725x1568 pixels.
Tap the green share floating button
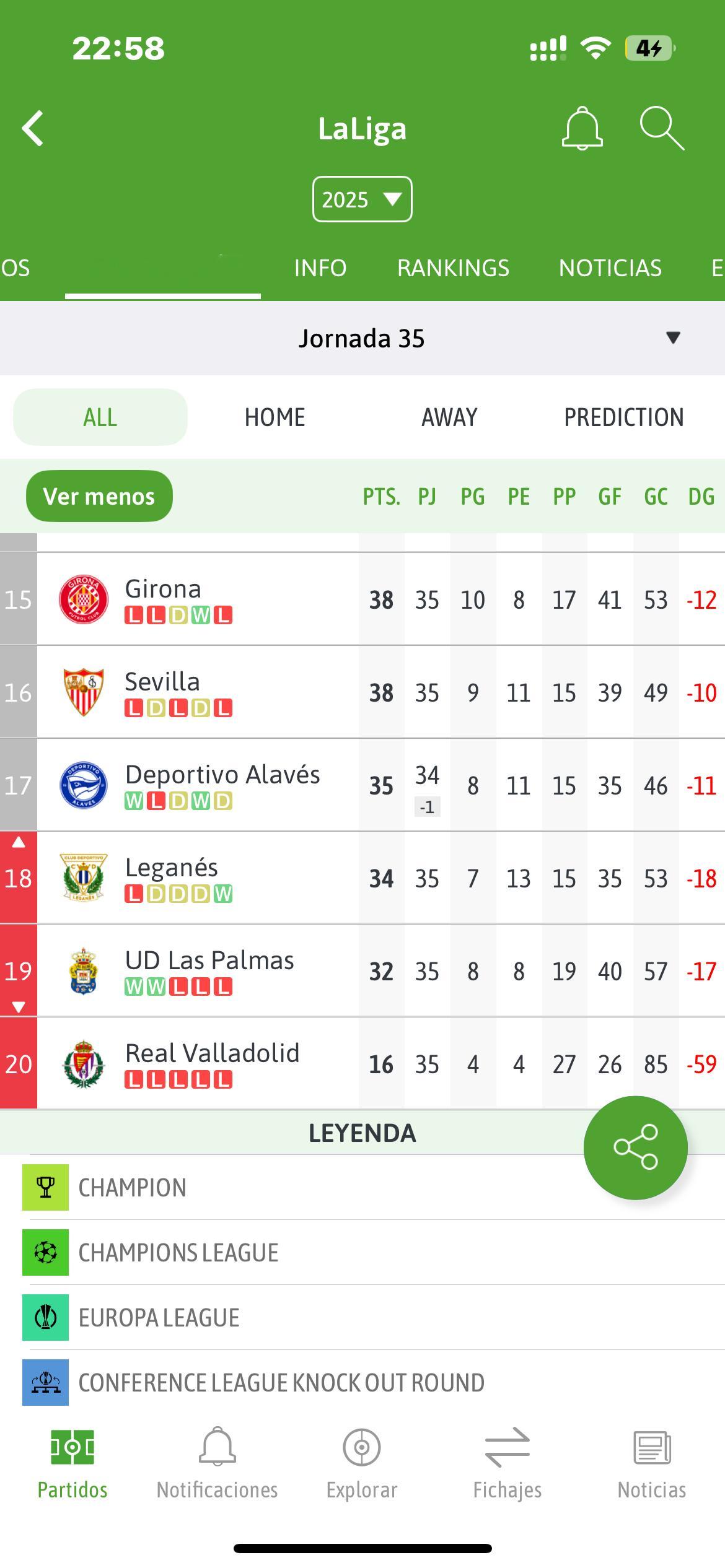[x=635, y=1148]
